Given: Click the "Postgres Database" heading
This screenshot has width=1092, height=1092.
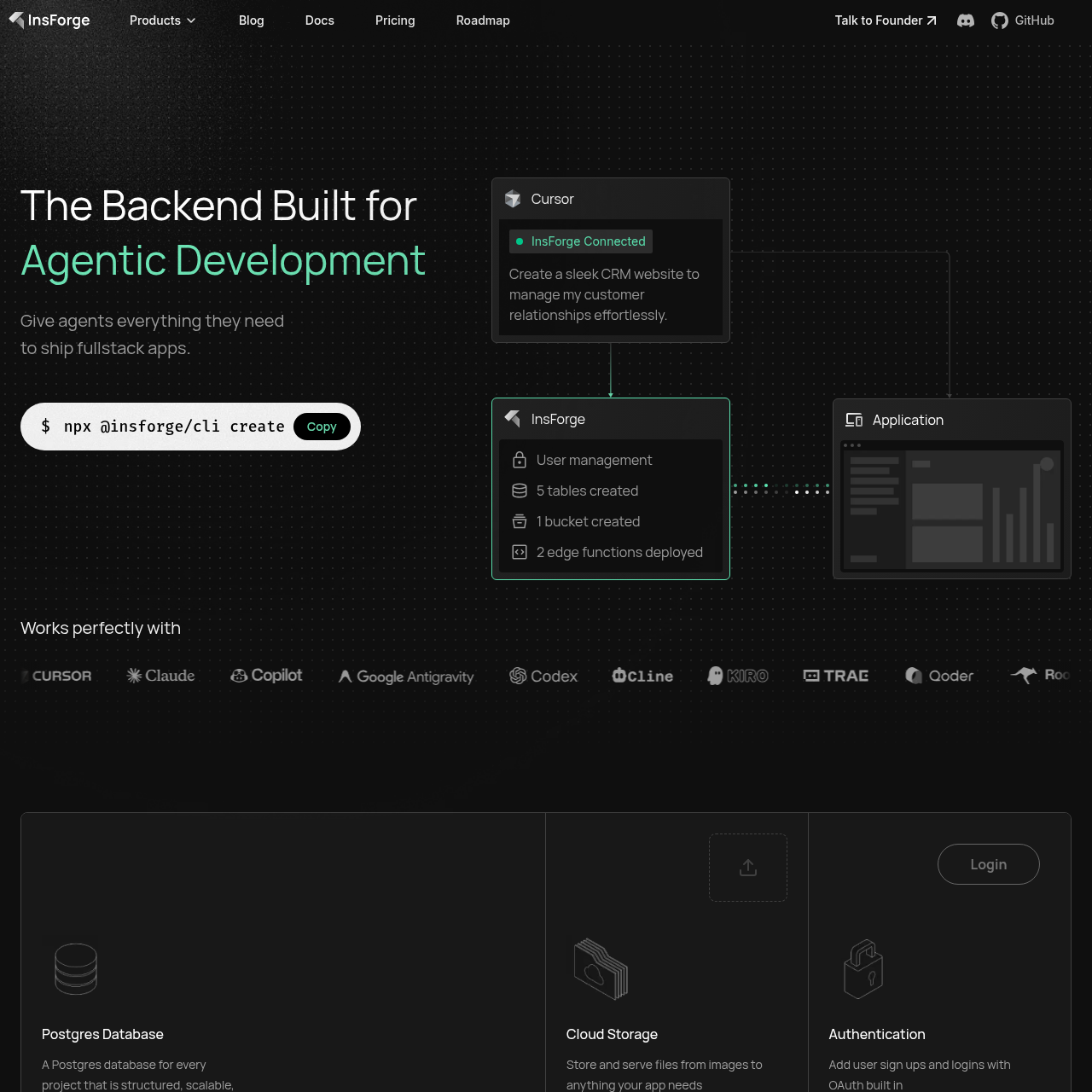Looking at the screenshot, I should [x=102, y=1034].
